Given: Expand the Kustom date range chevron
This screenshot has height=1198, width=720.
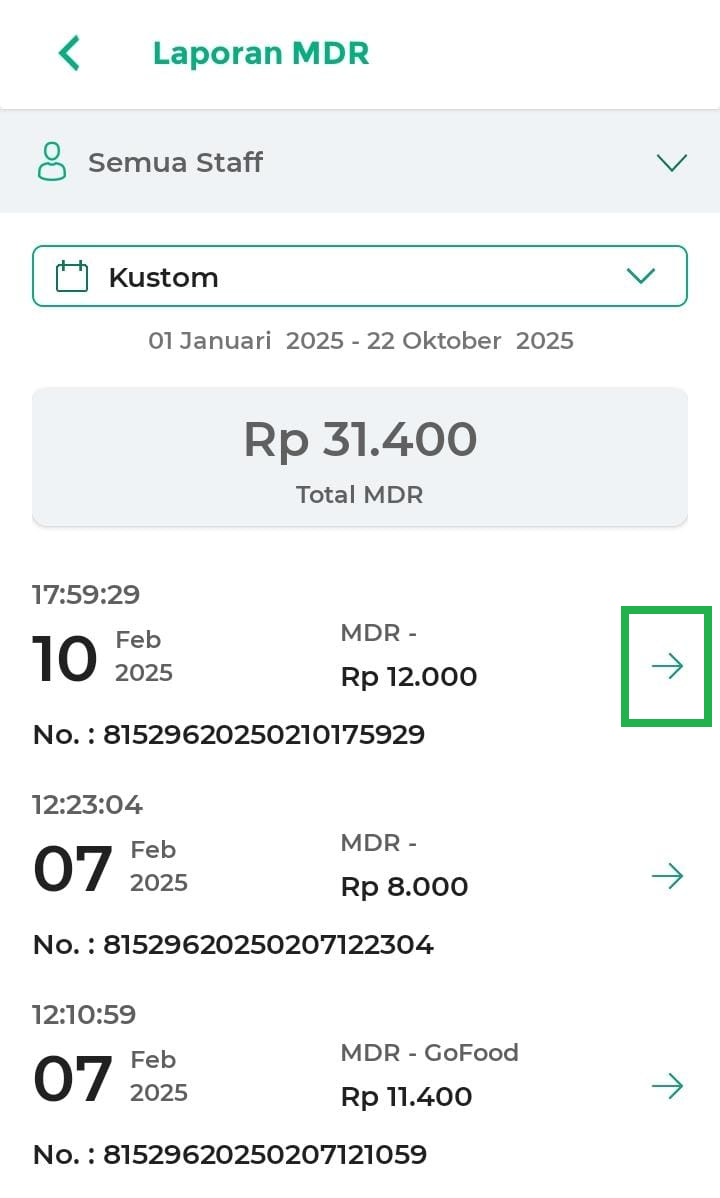Looking at the screenshot, I should [x=640, y=276].
